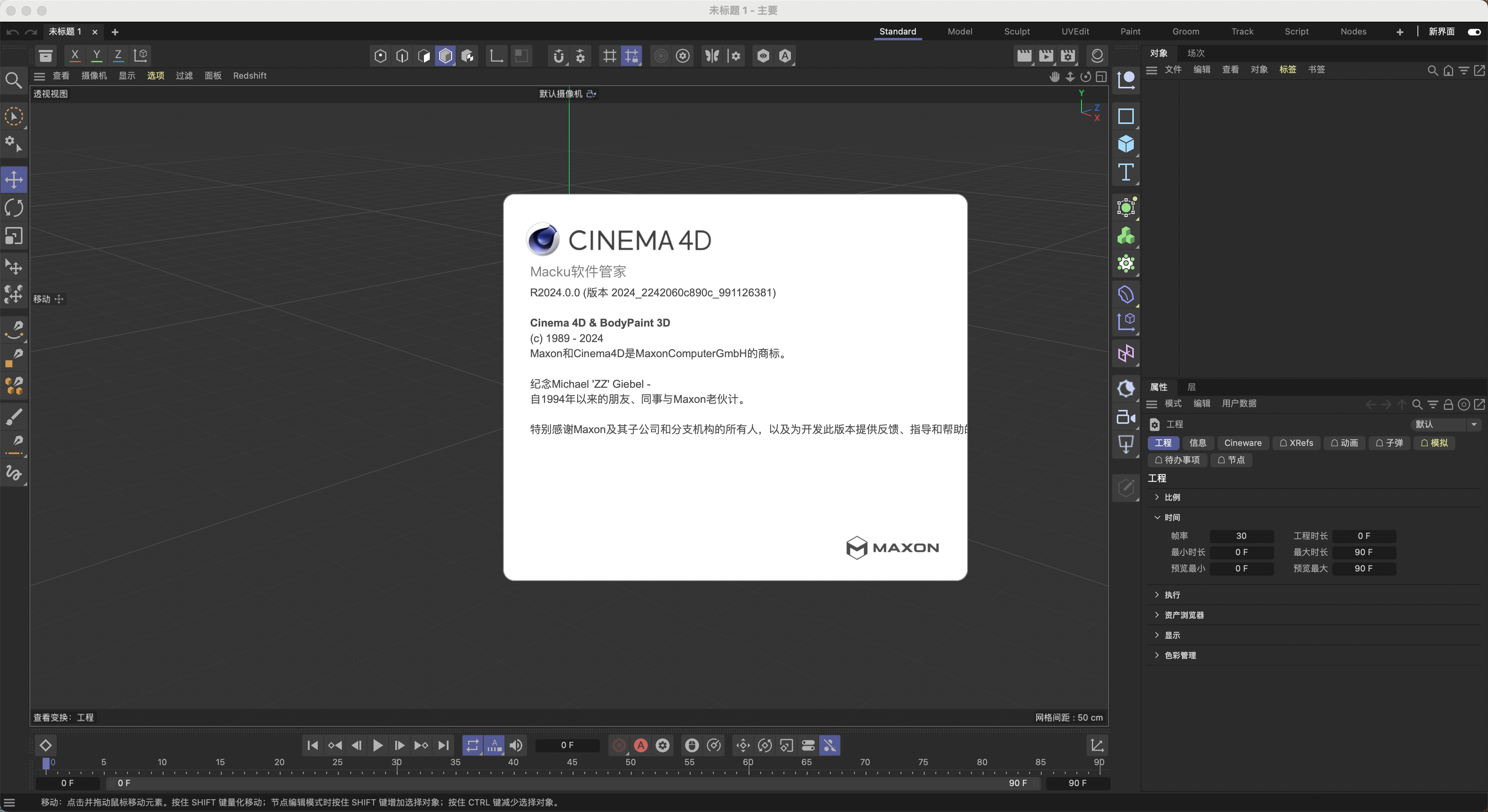Add a Text spline object

pos(1126,172)
